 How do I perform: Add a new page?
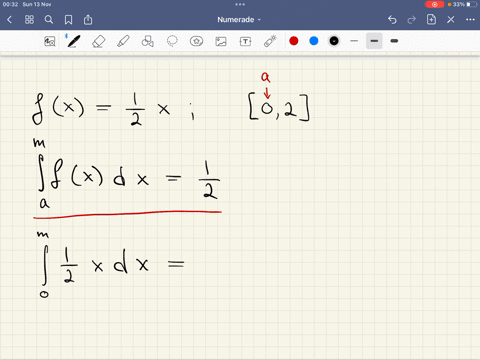[431, 19]
